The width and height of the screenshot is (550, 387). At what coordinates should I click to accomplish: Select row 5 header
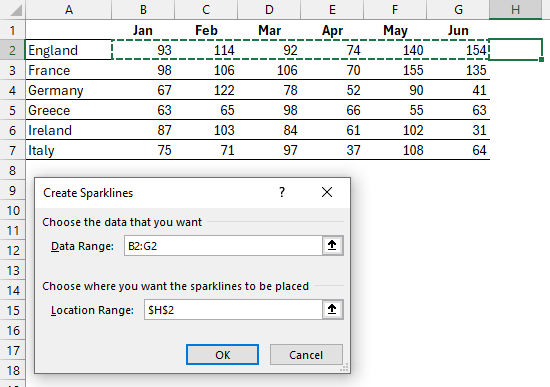[13, 110]
